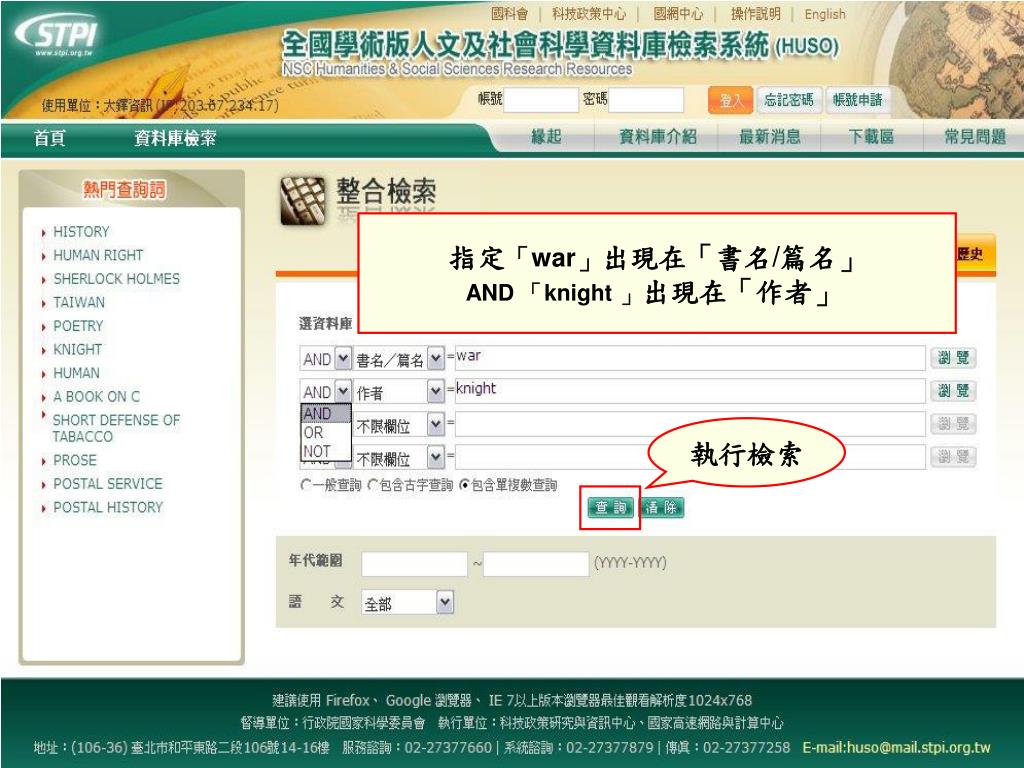1024x768 pixels.
Task: Click the KNIGHT popular query
Action: coord(77,349)
